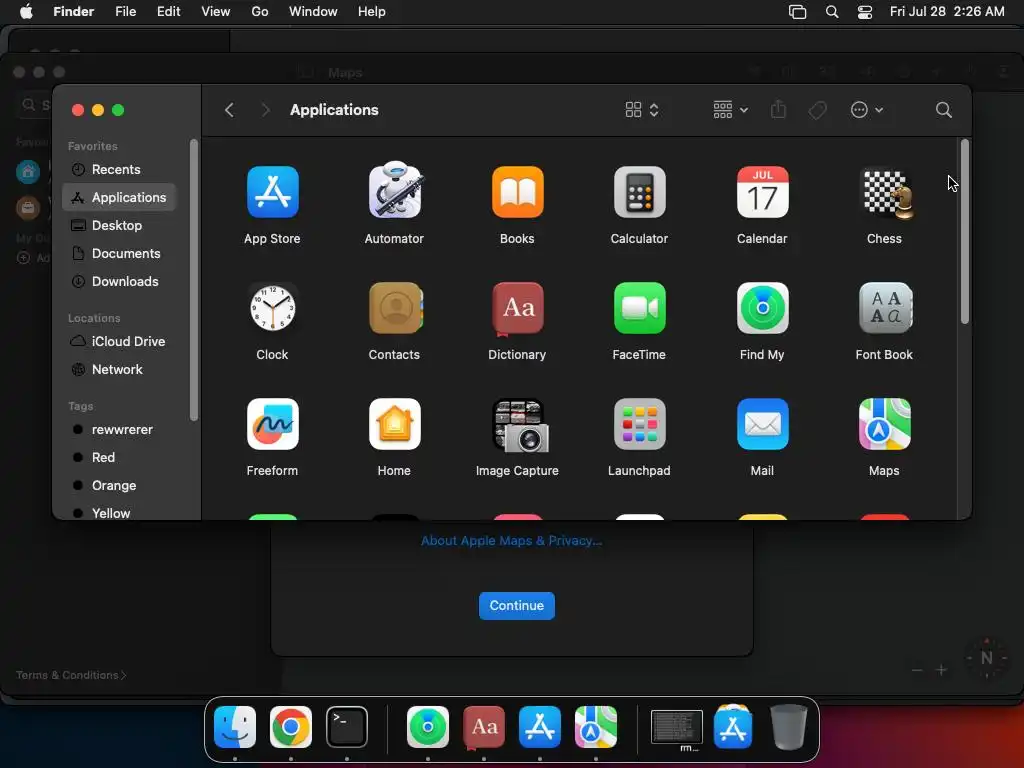Open the App Store application icon
Image resolution: width=1024 pixels, height=768 pixels.
click(272, 192)
